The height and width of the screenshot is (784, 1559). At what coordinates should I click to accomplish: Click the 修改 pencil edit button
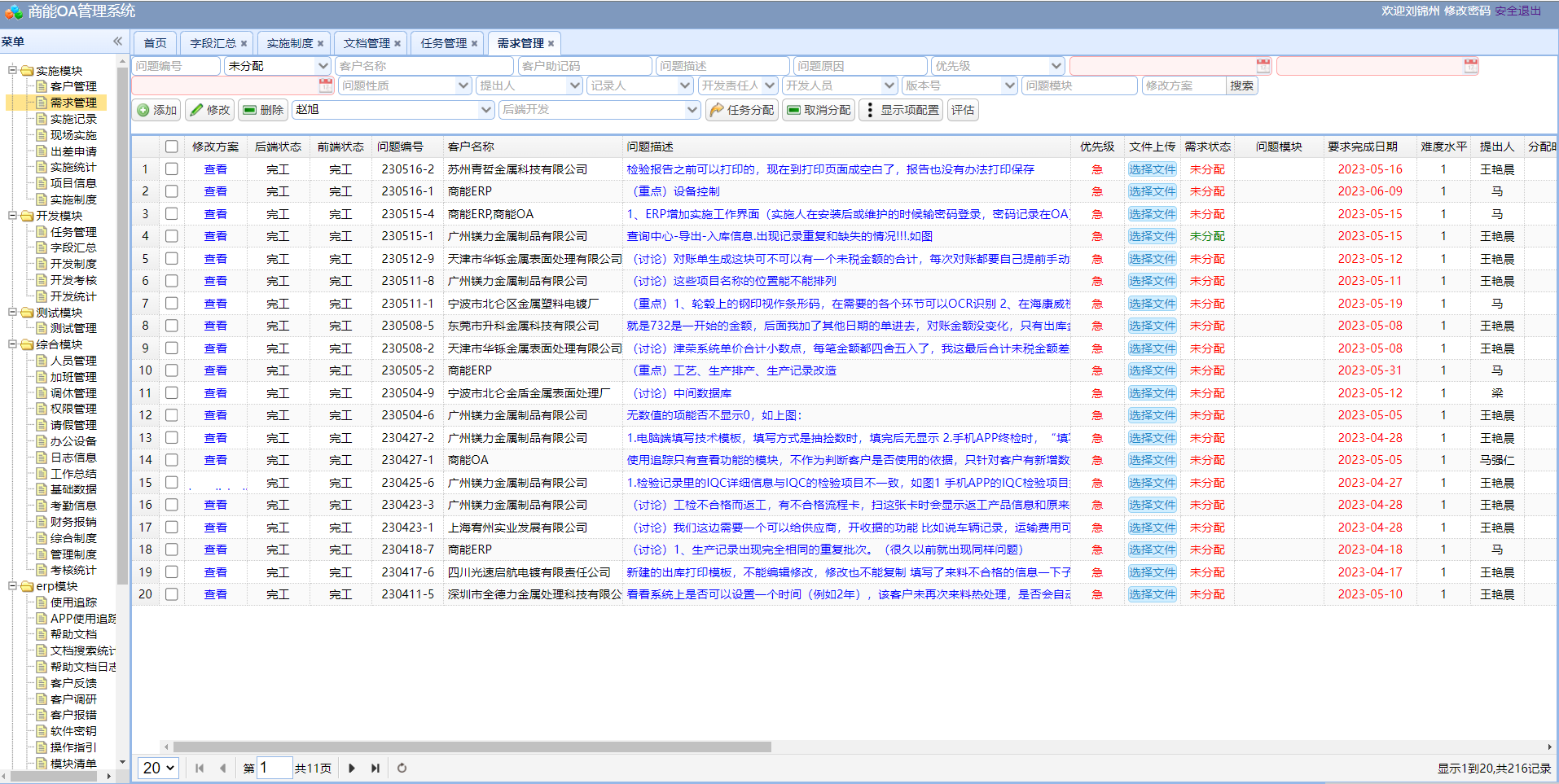(x=210, y=110)
